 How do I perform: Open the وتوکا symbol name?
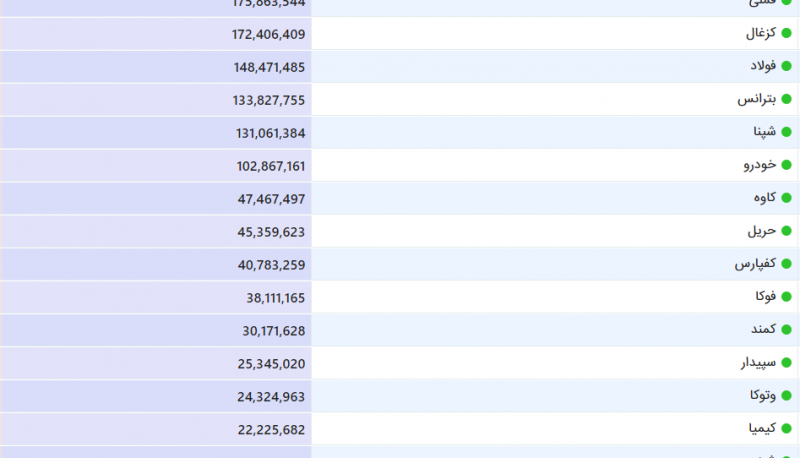coord(763,395)
